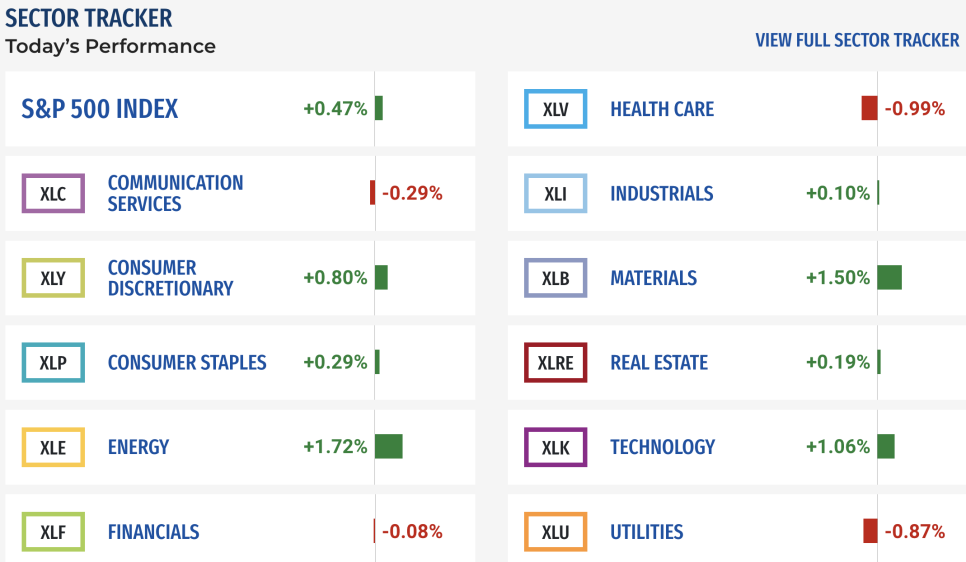966x562 pixels.
Task: Click the Energy green performance bar
Action: click(389, 446)
